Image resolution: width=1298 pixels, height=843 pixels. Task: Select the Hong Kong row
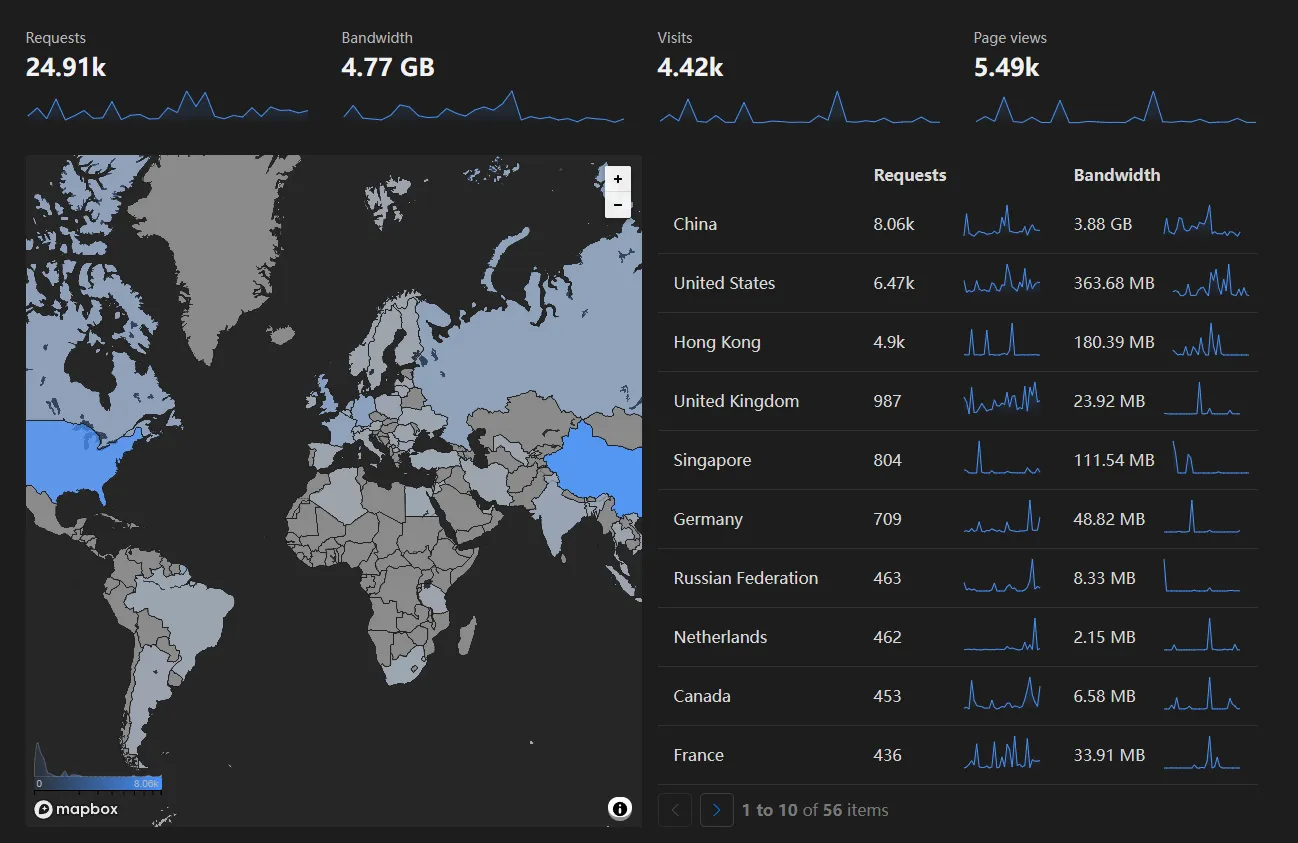pos(717,342)
